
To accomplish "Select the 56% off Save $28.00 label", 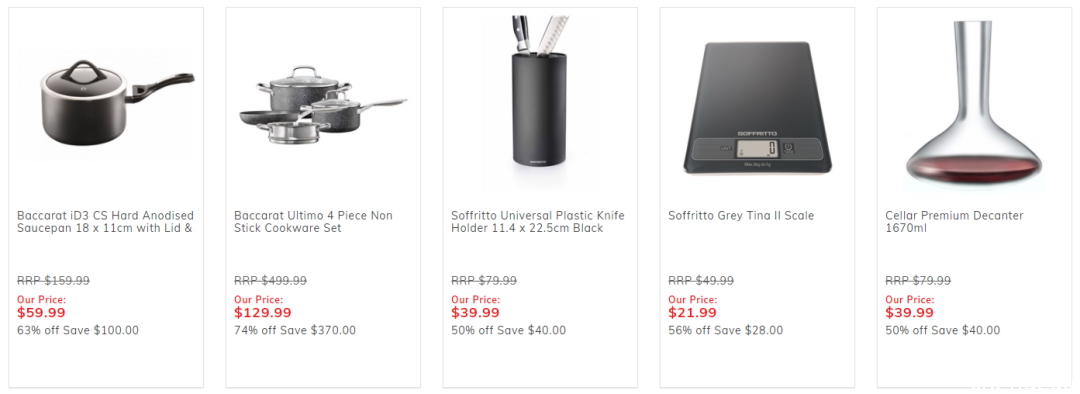I will tap(725, 331).
